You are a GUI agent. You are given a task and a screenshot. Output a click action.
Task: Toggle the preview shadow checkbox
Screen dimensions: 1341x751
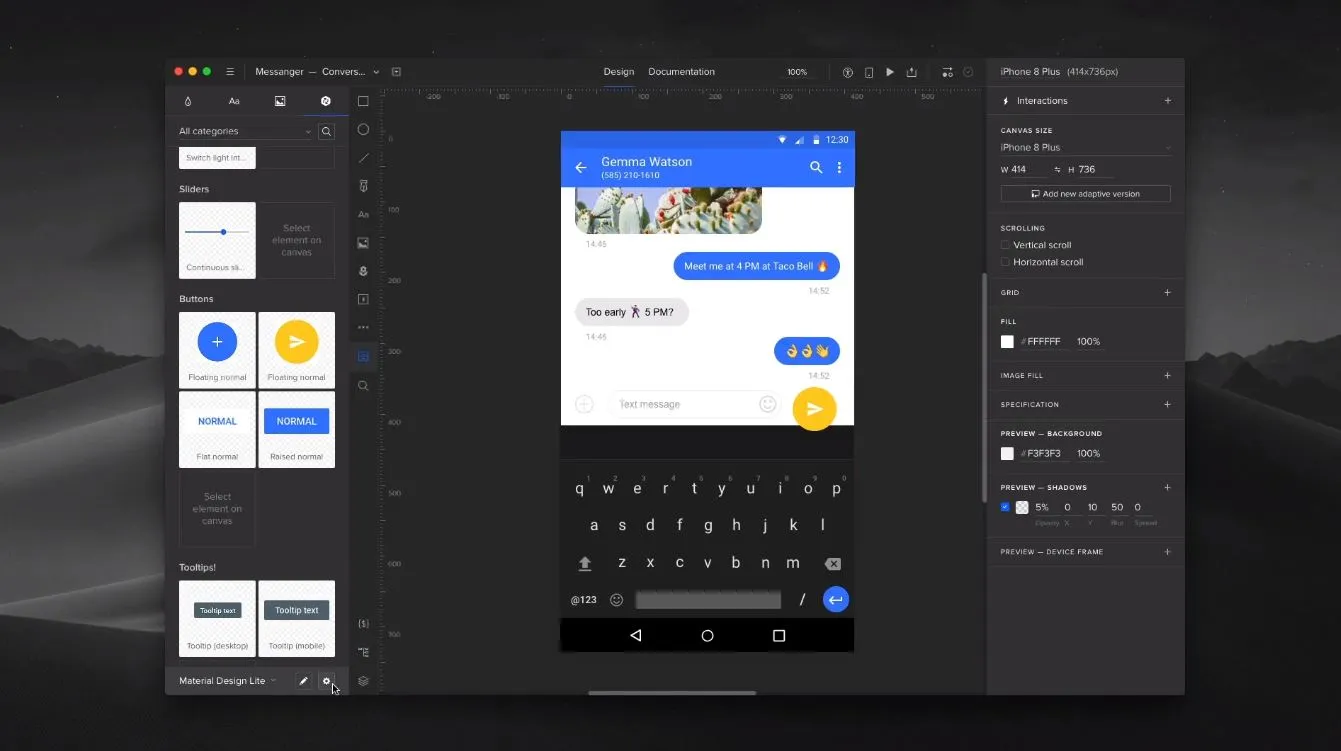coord(1005,507)
